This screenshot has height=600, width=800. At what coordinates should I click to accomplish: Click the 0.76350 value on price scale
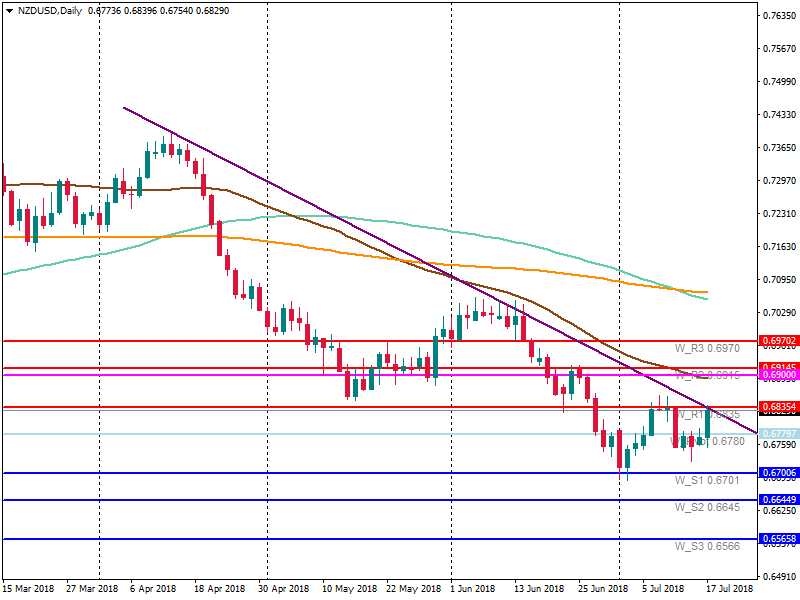coord(778,16)
